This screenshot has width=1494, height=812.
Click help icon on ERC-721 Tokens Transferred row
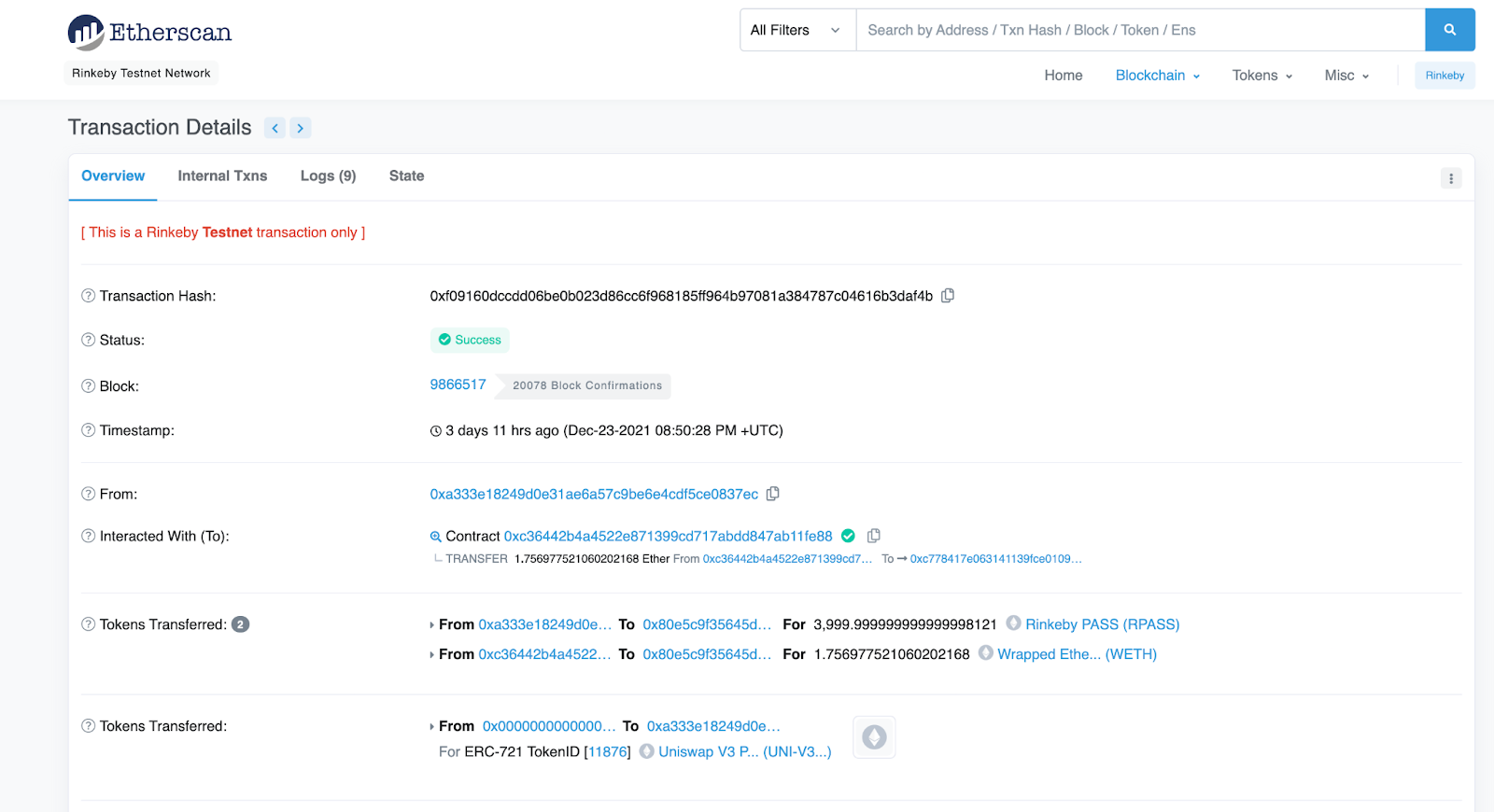click(88, 726)
